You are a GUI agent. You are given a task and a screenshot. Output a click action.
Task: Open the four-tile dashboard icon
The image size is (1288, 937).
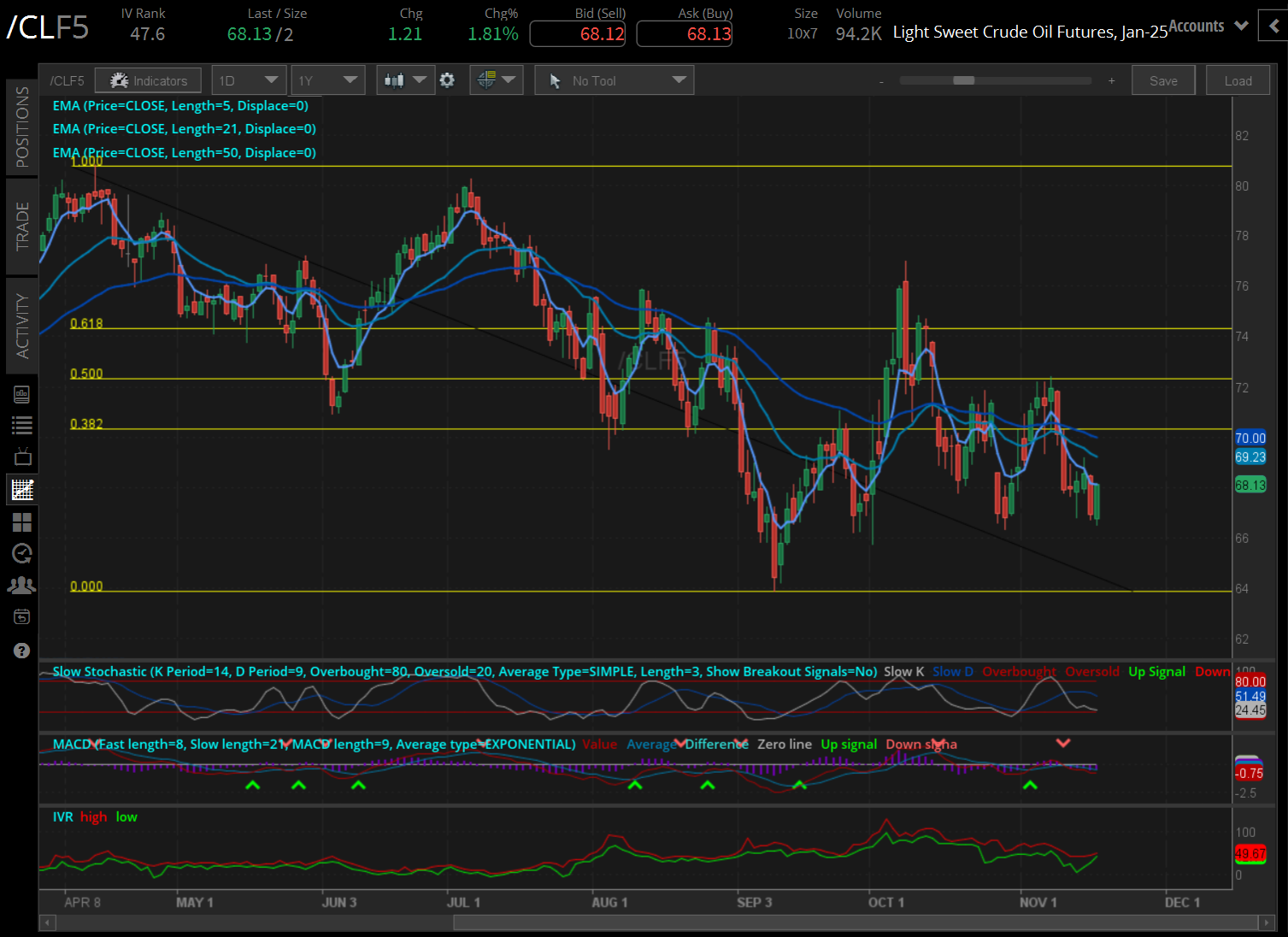[22, 522]
